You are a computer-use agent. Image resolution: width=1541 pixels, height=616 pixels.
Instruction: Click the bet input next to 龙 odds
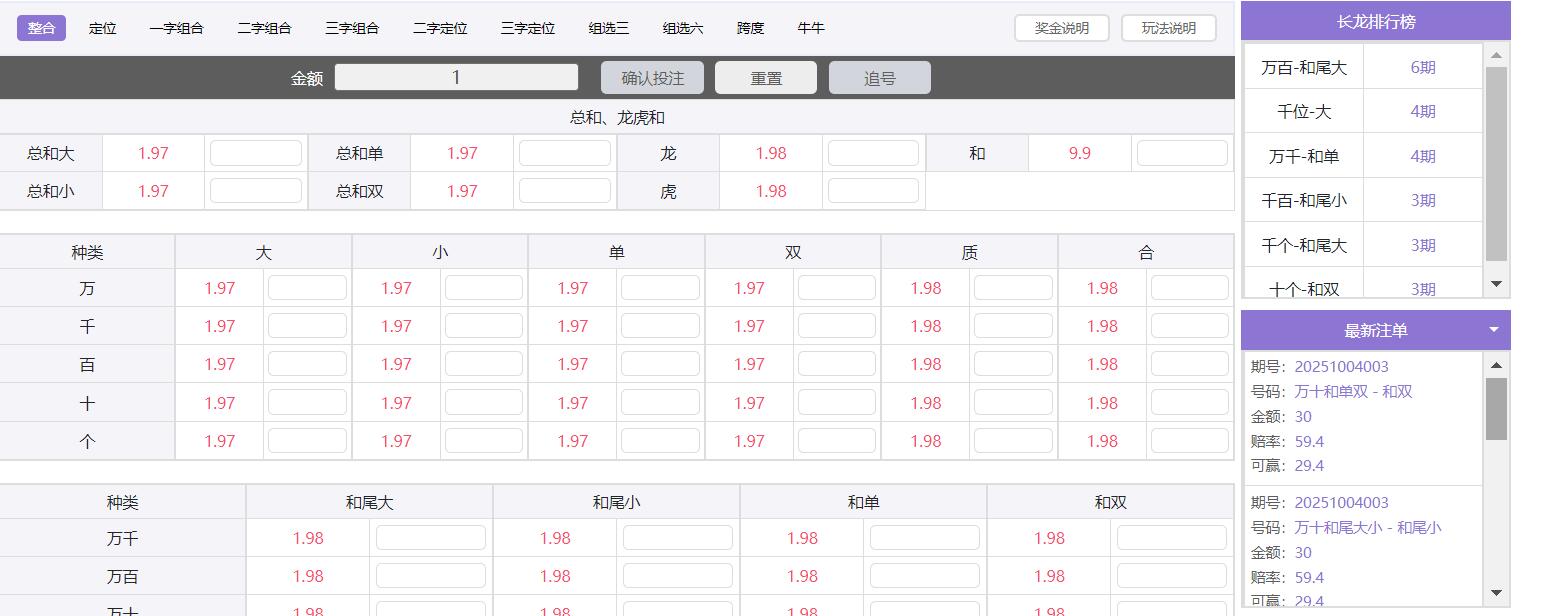coord(872,153)
